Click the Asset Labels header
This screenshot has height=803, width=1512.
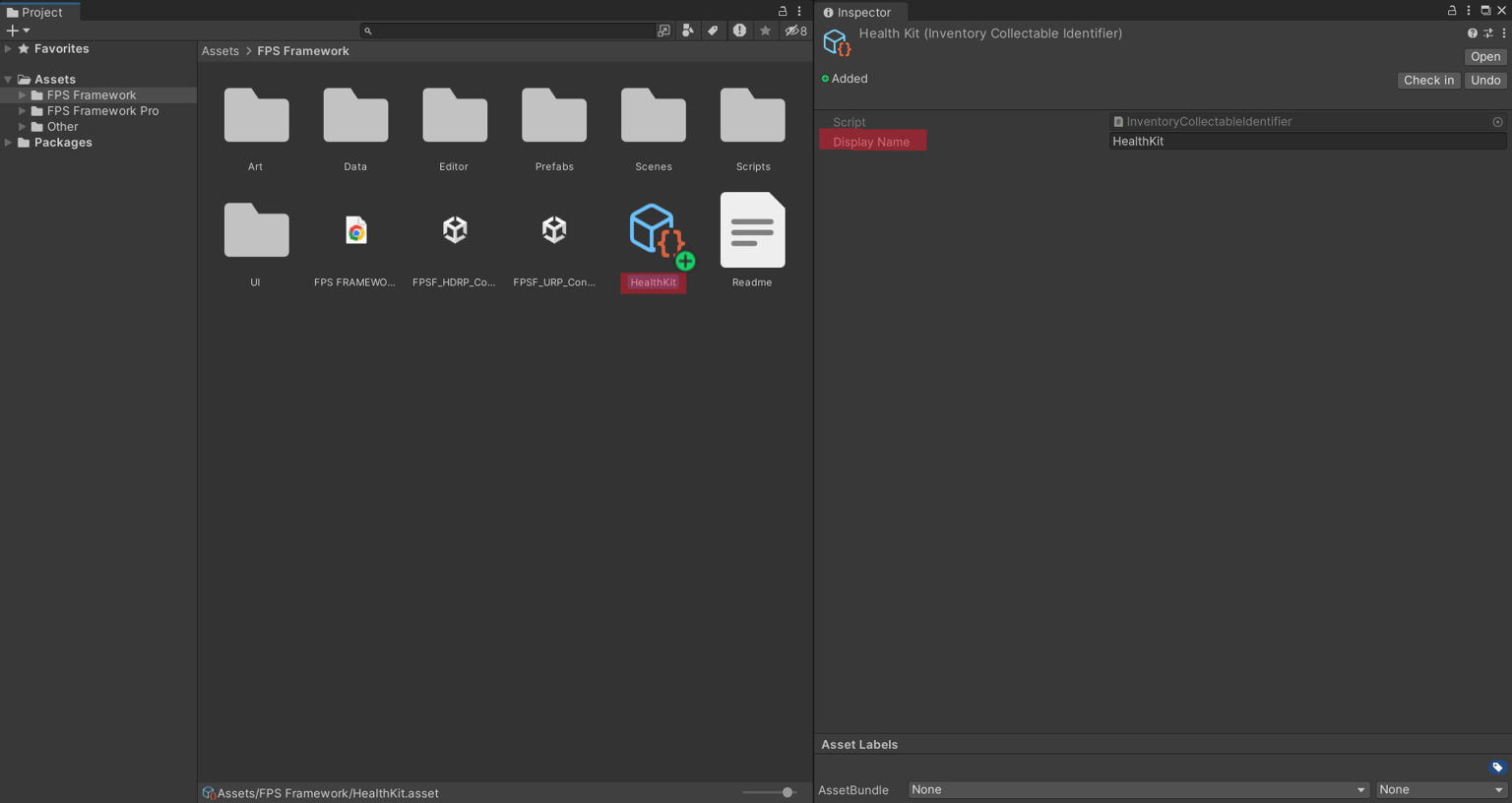click(859, 745)
